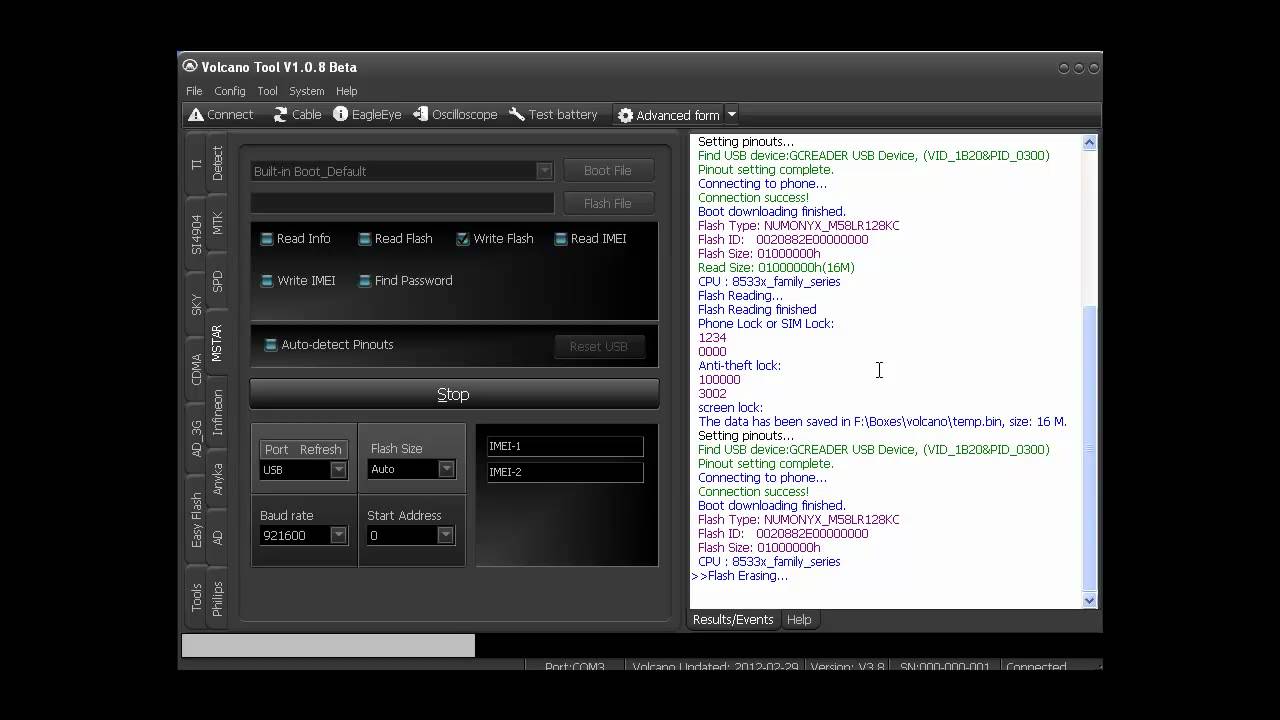1280x720 pixels.
Task: Select the Tools side tab
Action: coord(196,598)
